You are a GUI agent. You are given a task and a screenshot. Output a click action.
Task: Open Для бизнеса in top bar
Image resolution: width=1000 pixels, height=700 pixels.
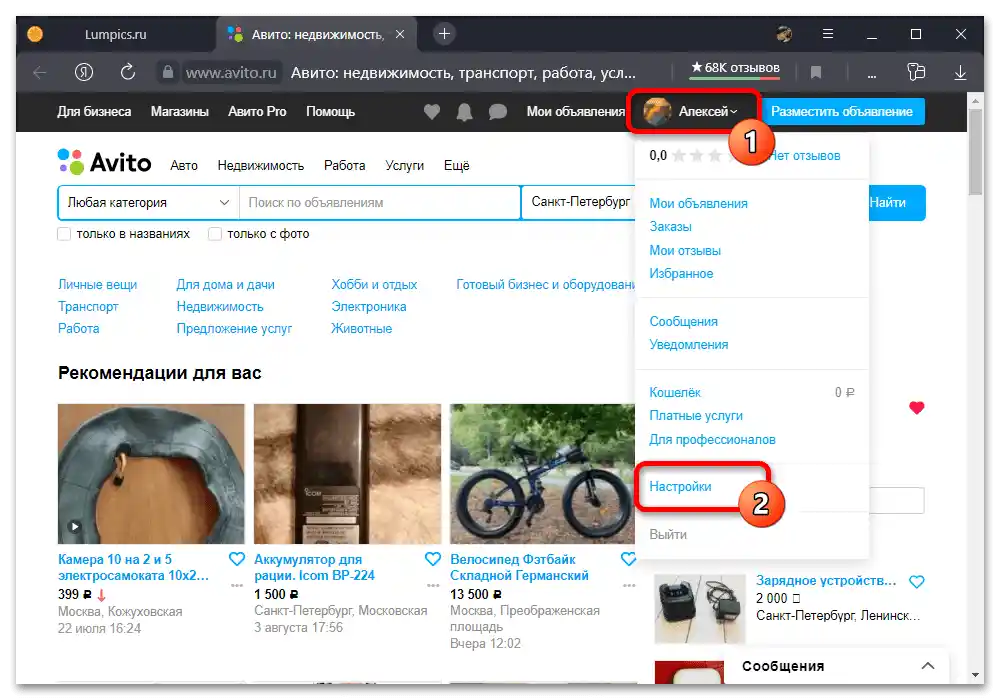(x=94, y=112)
